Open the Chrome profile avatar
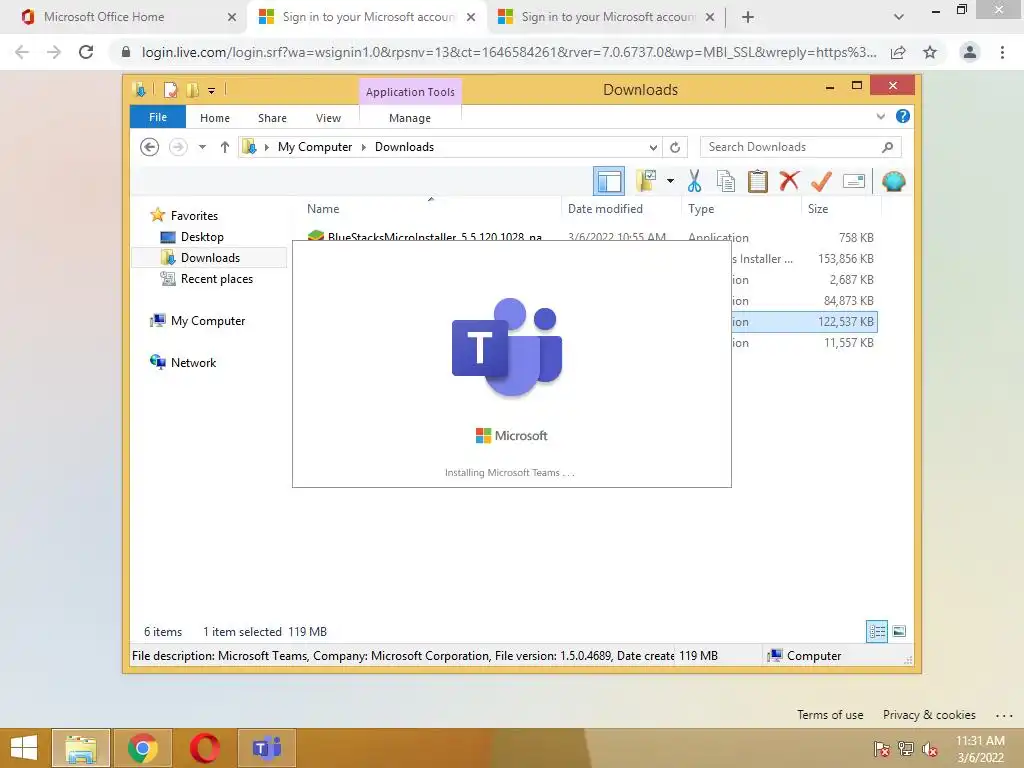The width and height of the screenshot is (1024, 768). 970,52
